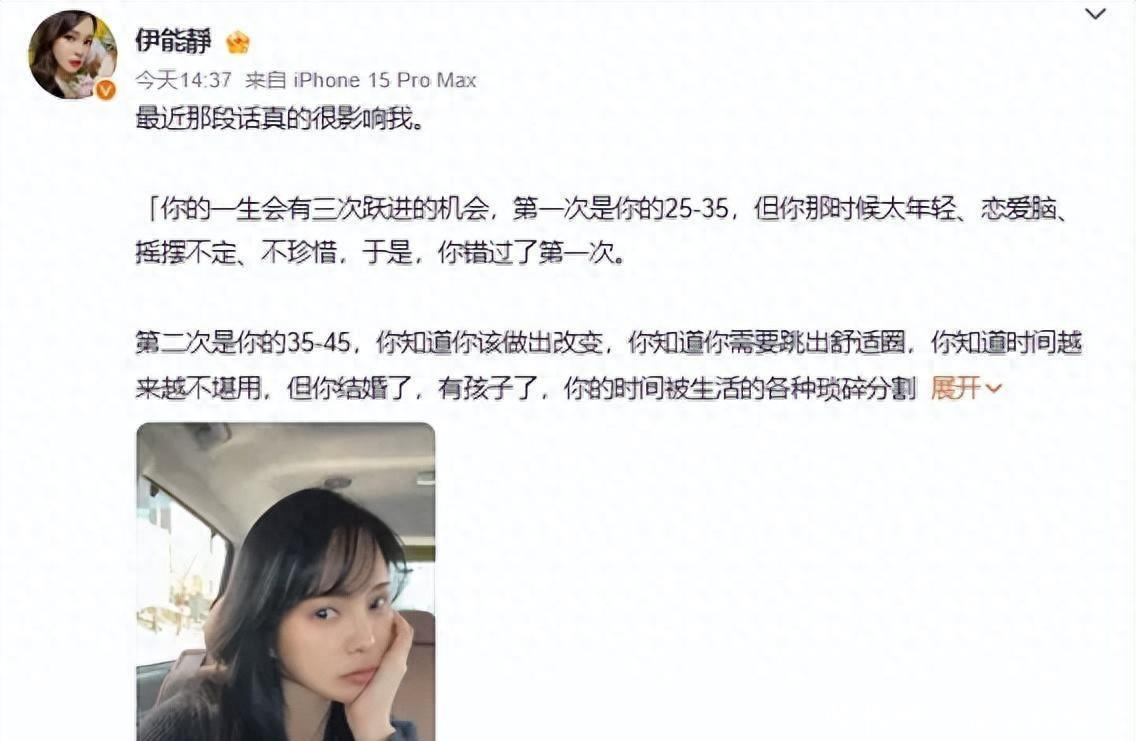Click the phrase 第一次是你的25-35
Screen dimensions: 1136x741
point(620,209)
